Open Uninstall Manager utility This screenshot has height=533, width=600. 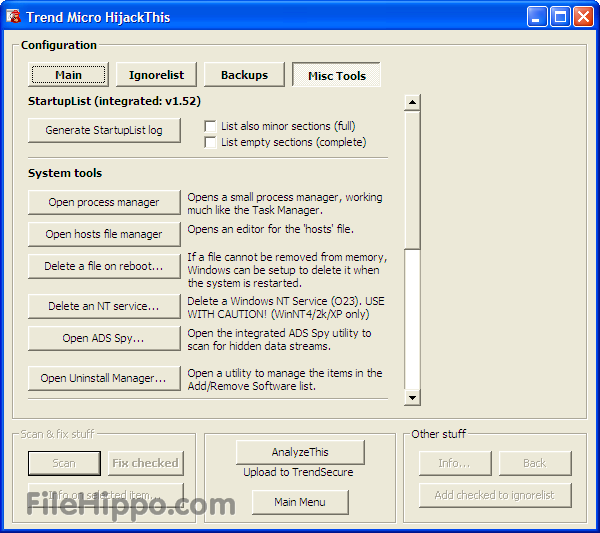[x=104, y=378]
